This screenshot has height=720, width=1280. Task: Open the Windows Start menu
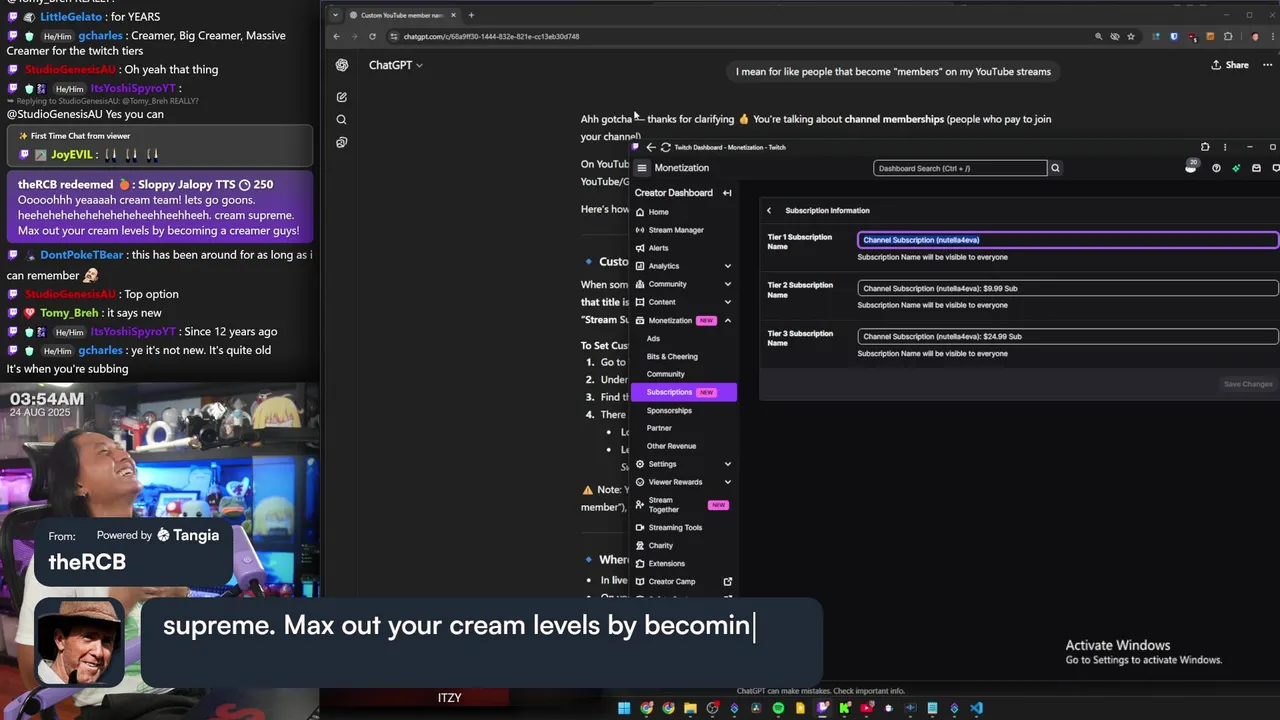(624, 708)
